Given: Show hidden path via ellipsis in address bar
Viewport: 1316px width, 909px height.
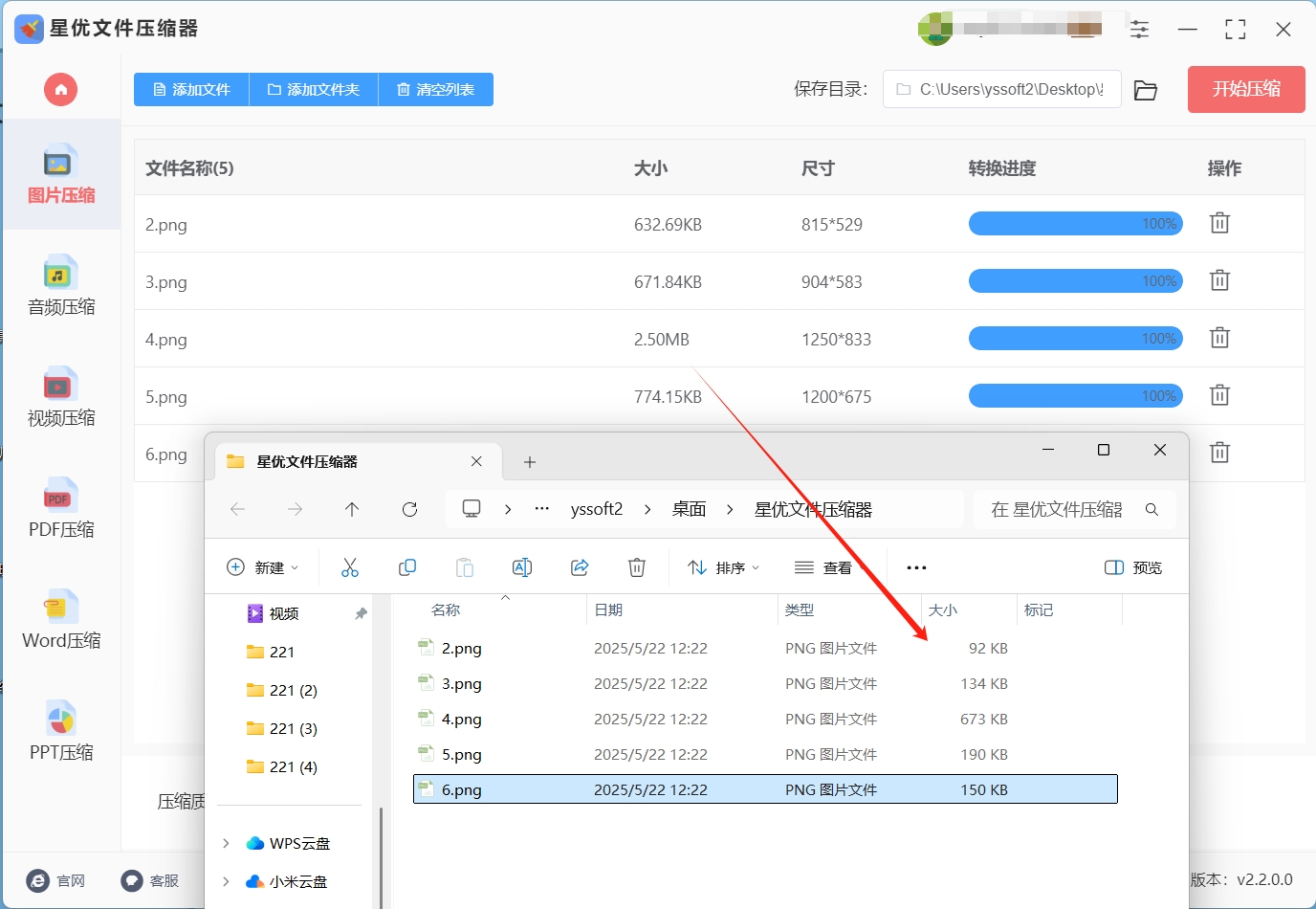Looking at the screenshot, I should tap(542, 509).
